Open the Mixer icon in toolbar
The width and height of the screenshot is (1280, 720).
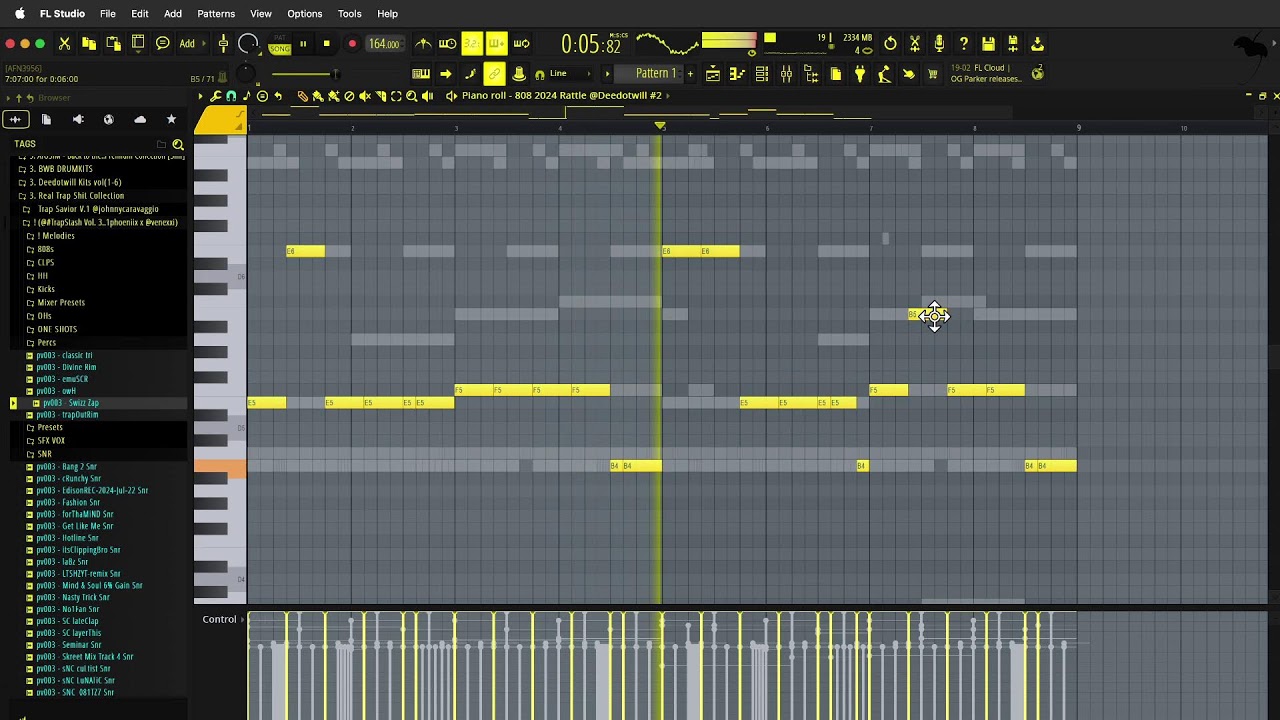[786, 74]
